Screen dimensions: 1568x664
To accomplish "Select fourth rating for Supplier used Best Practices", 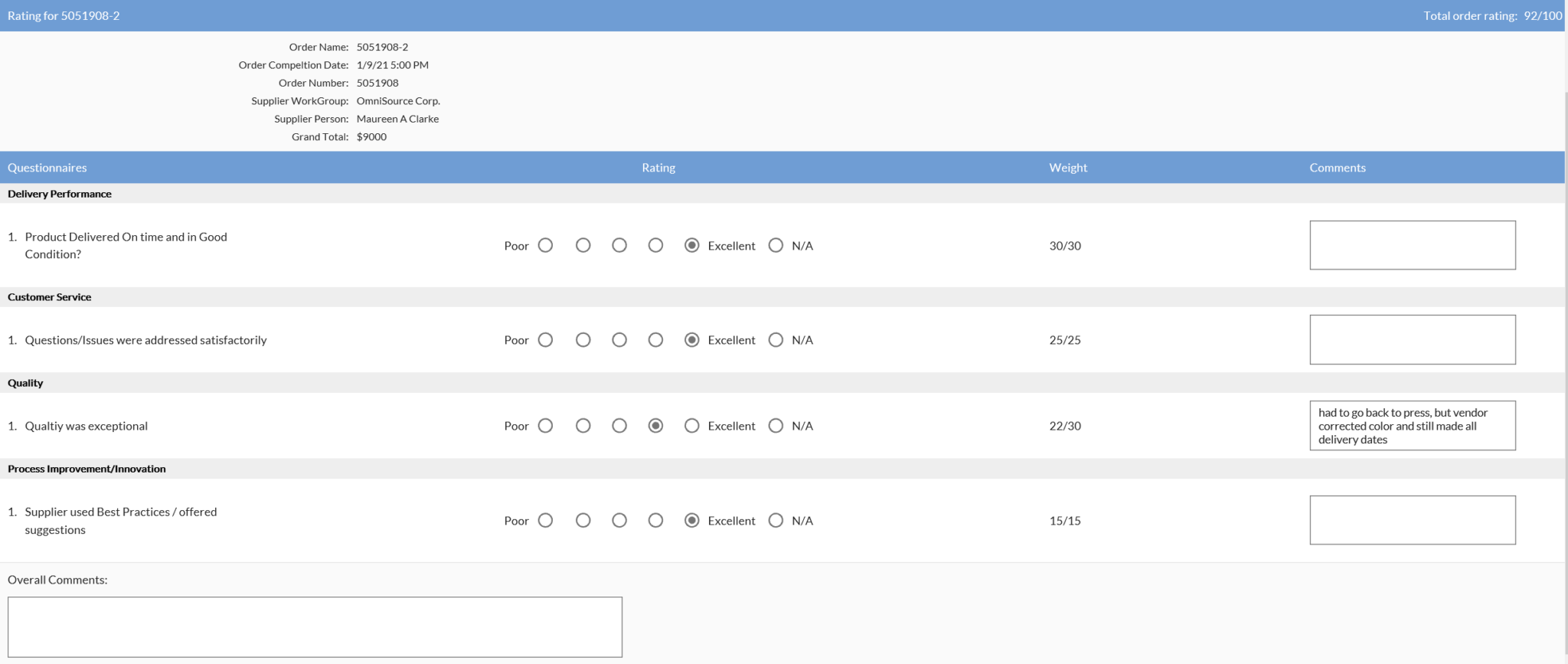I will click(655, 520).
